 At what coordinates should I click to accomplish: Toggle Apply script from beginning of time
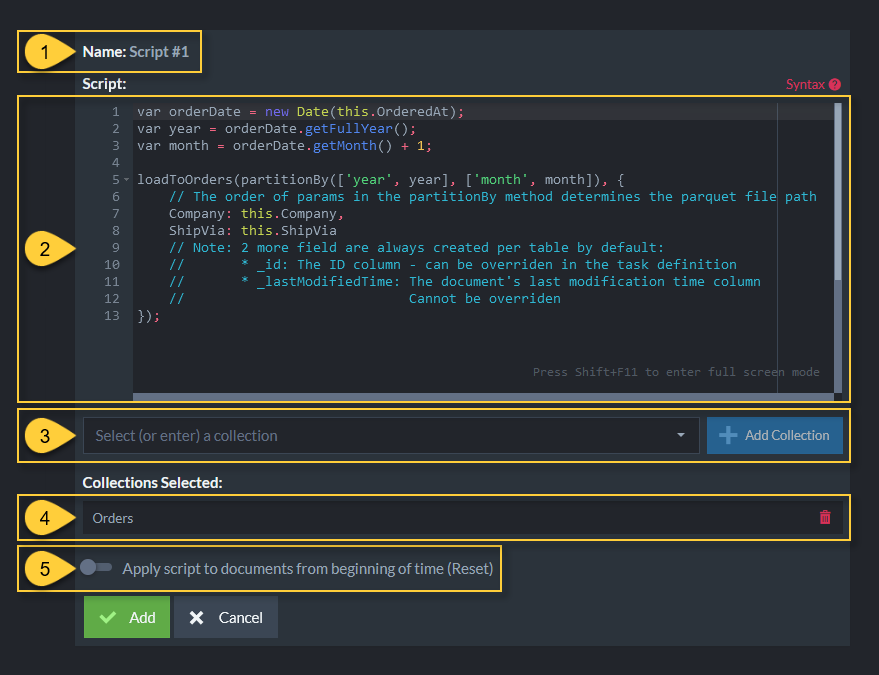pos(96,567)
